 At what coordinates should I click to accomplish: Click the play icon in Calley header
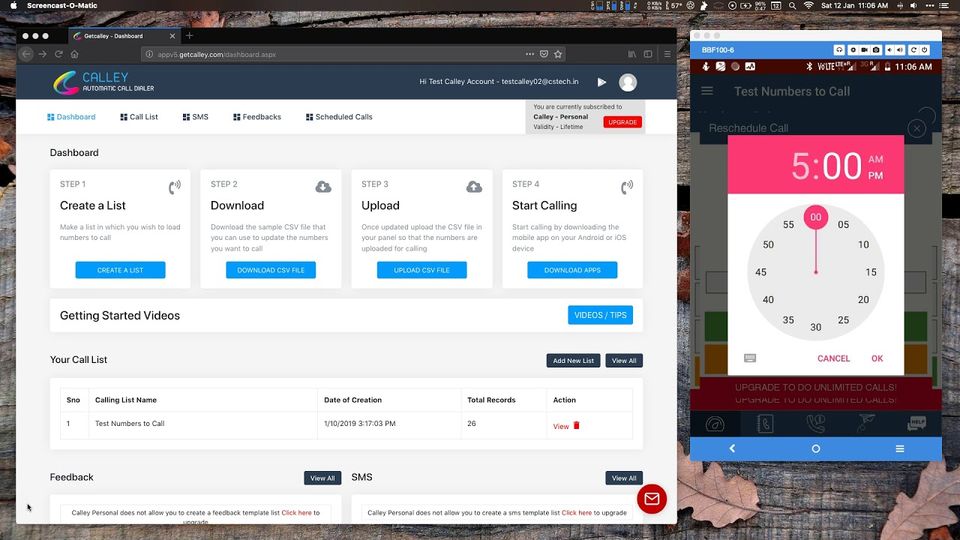point(602,82)
